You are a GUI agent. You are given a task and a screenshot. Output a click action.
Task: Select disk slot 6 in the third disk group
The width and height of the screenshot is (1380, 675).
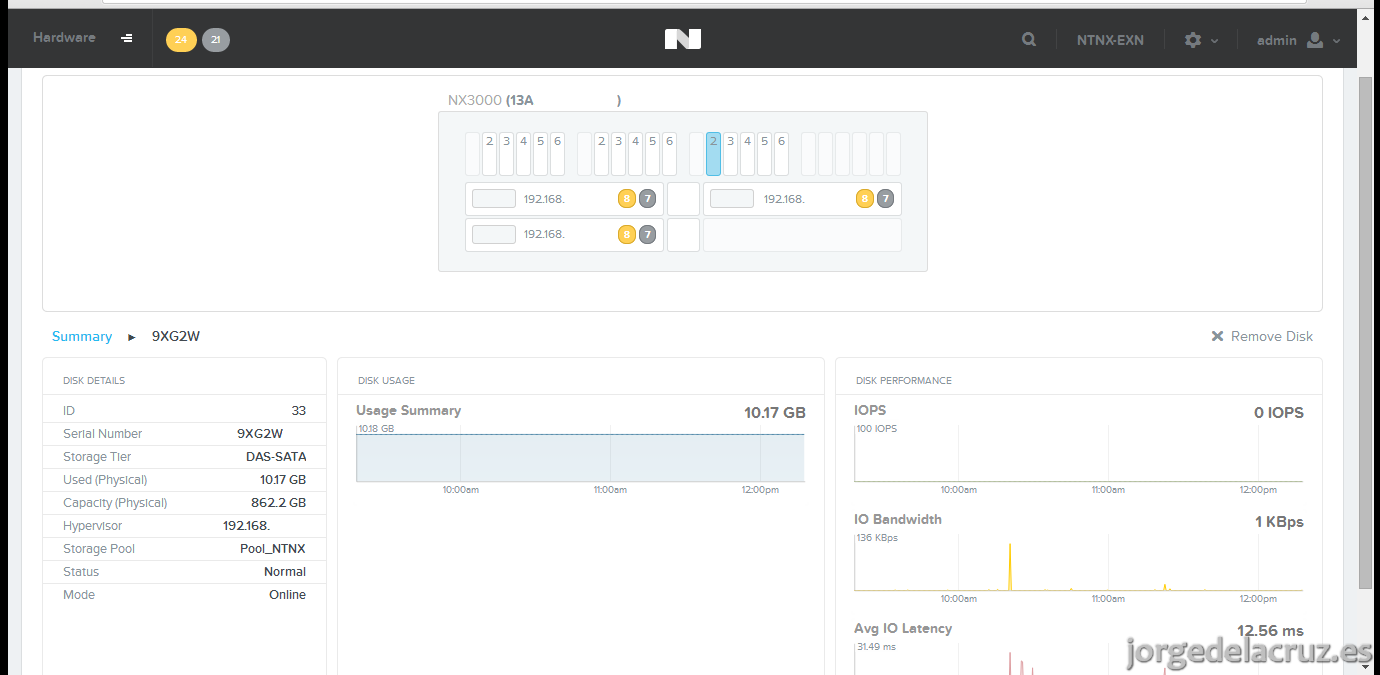781,154
